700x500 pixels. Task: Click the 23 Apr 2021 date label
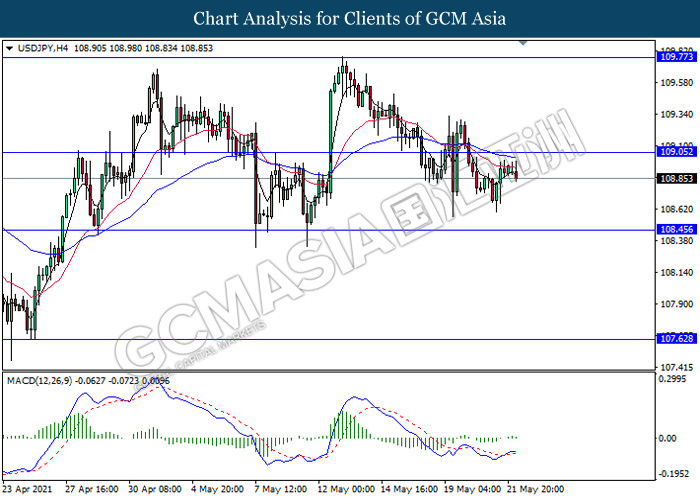28,489
